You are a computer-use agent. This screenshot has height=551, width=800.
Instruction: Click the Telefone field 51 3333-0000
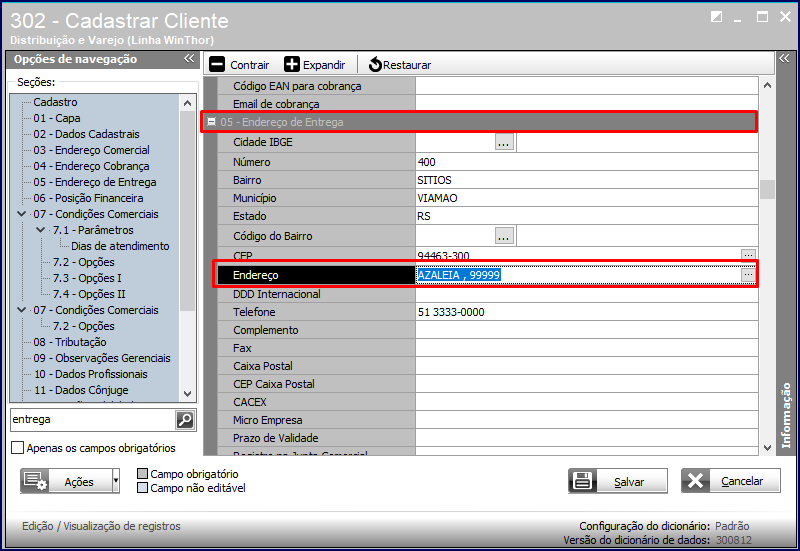(x=587, y=312)
